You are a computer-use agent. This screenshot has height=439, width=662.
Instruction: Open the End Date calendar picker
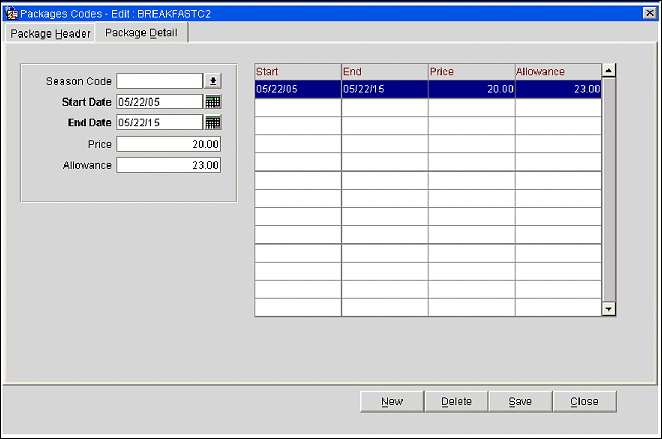coord(213,123)
